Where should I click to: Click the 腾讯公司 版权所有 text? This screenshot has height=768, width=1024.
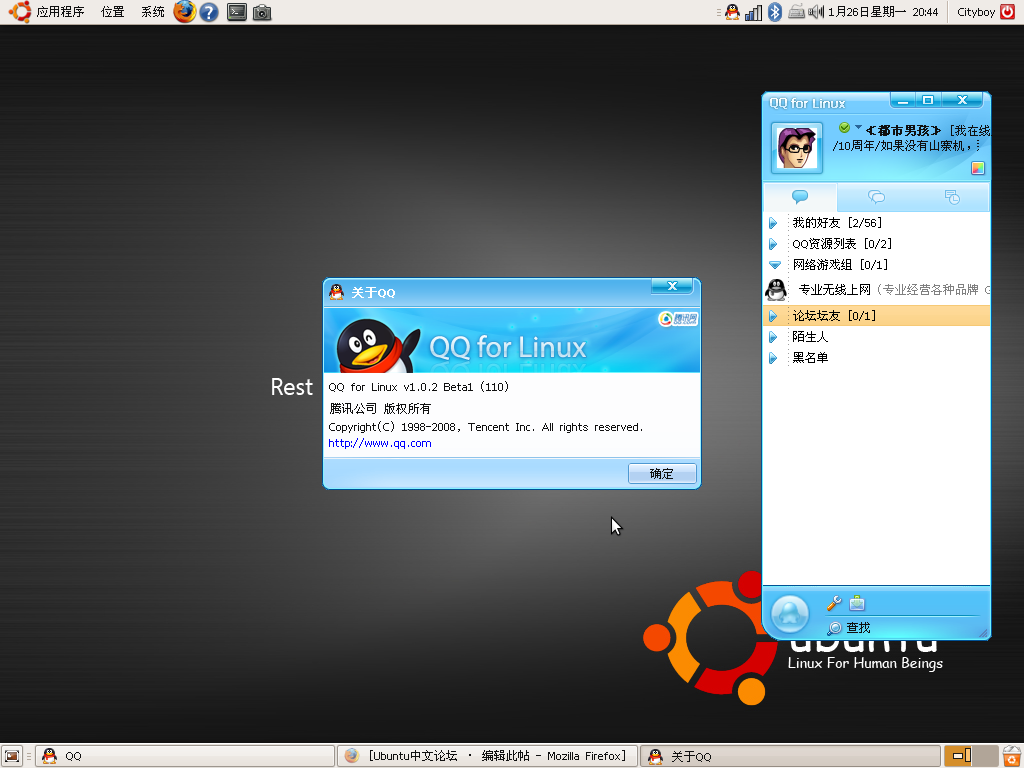click(379, 408)
